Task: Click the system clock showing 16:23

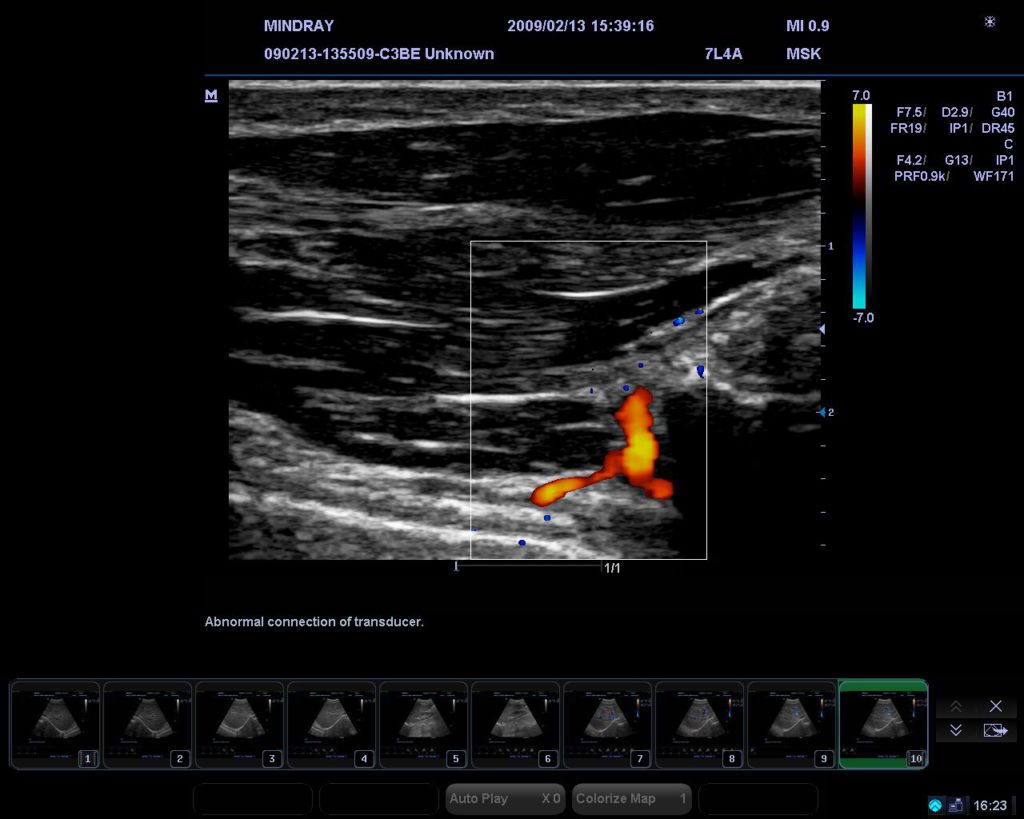Action: [x=990, y=805]
